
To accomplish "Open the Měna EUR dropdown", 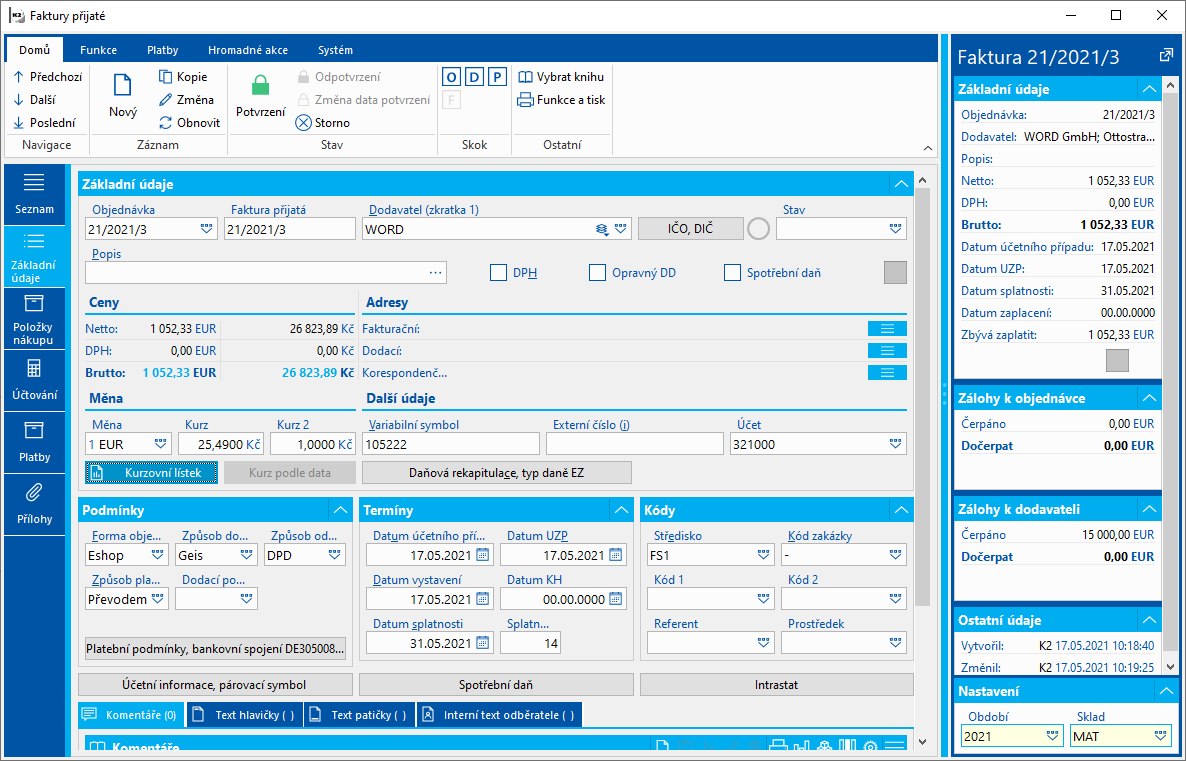I will 160,444.
